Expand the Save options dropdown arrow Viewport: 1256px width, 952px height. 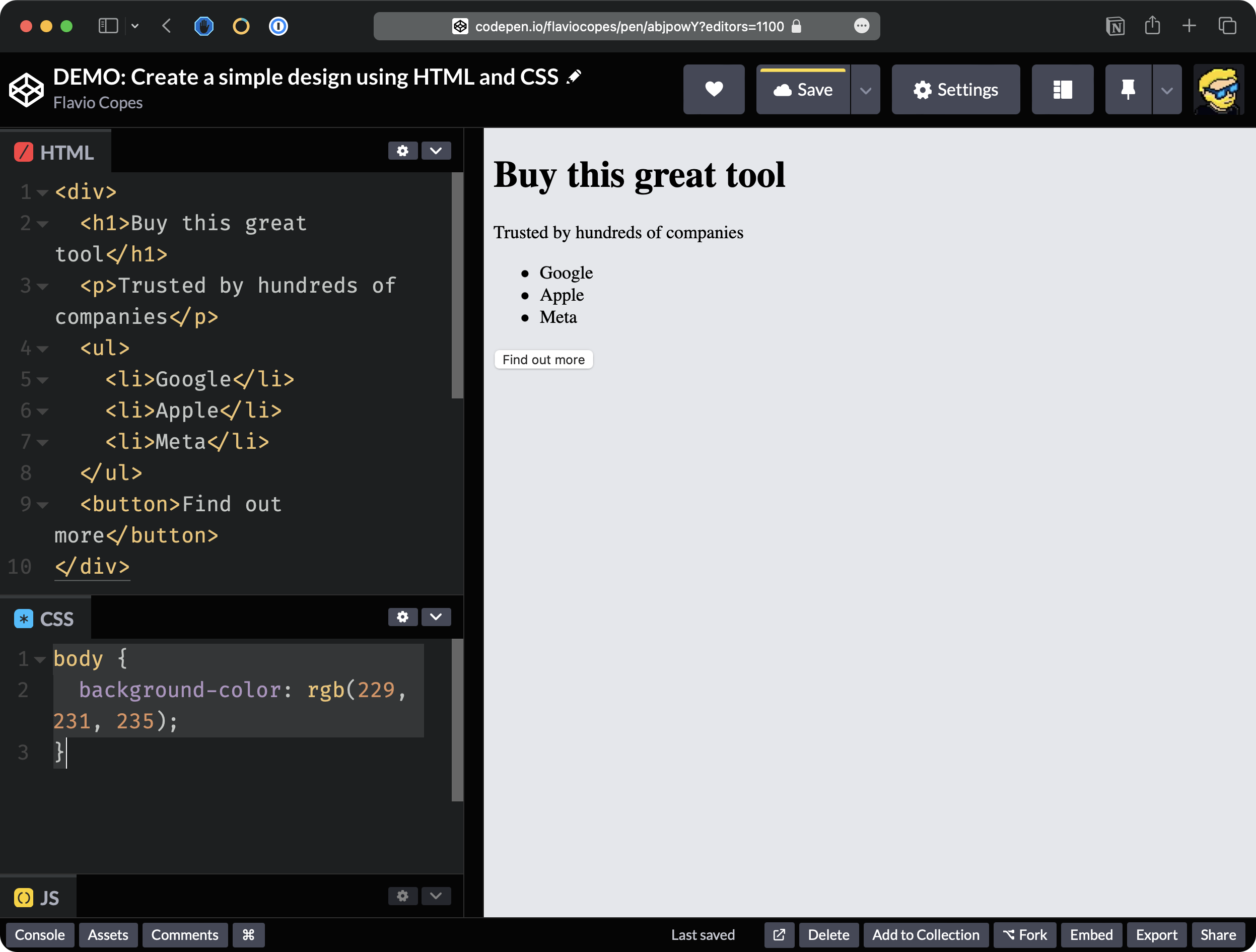pos(865,90)
